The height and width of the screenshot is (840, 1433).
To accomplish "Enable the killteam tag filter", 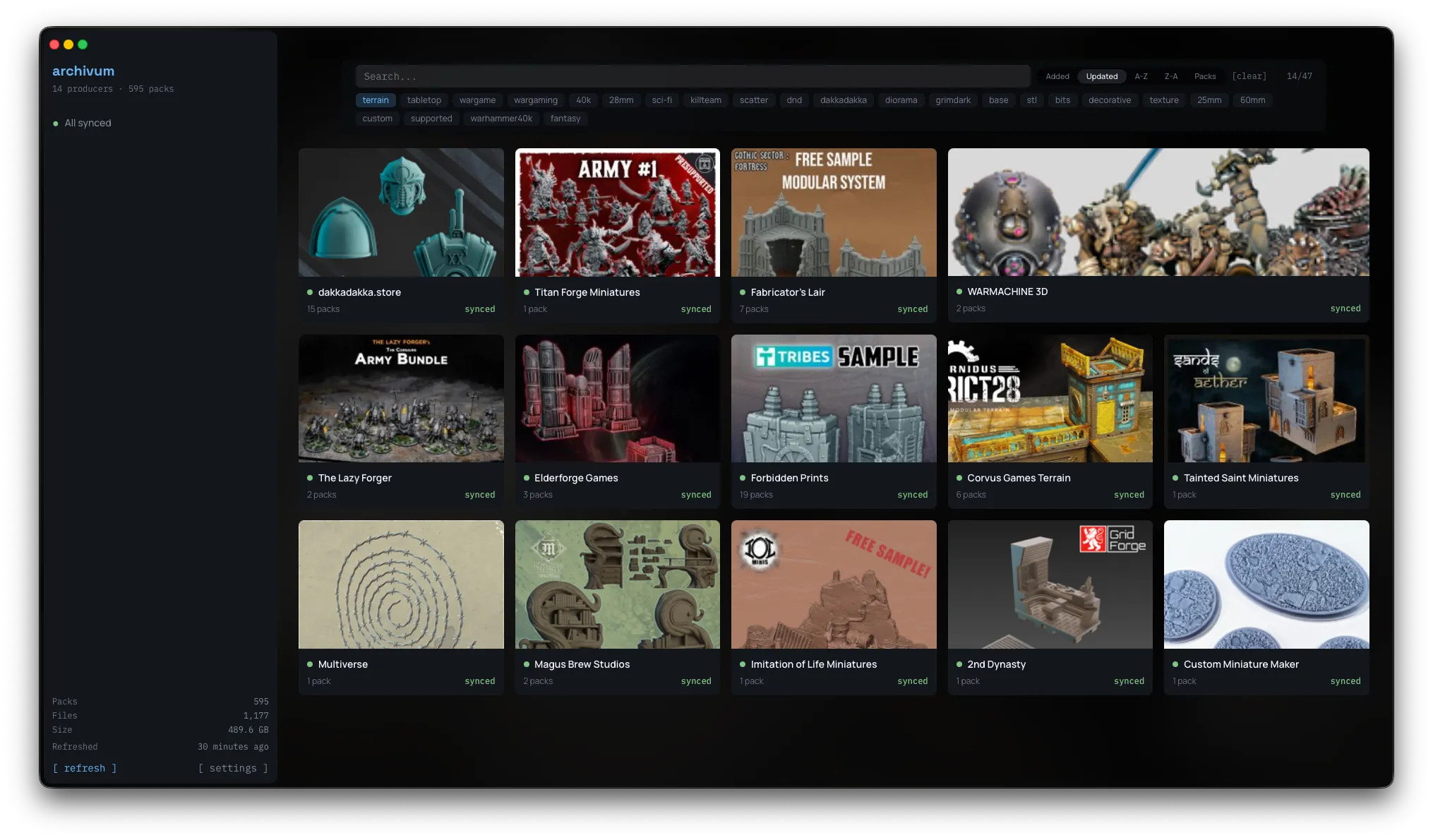I will pyautogui.click(x=705, y=100).
